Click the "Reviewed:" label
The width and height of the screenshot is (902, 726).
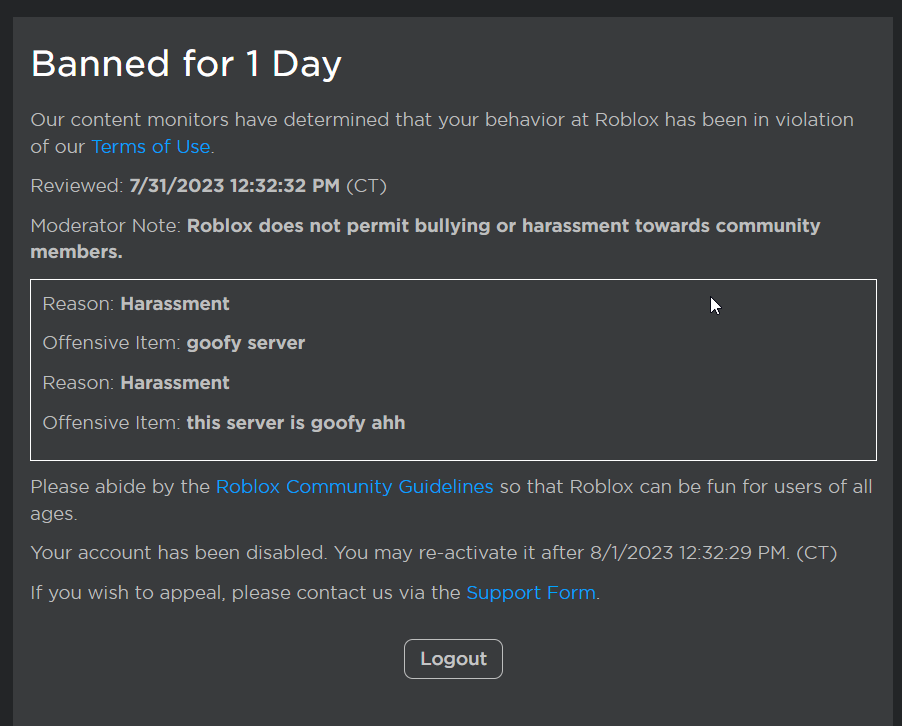click(x=77, y=186)
